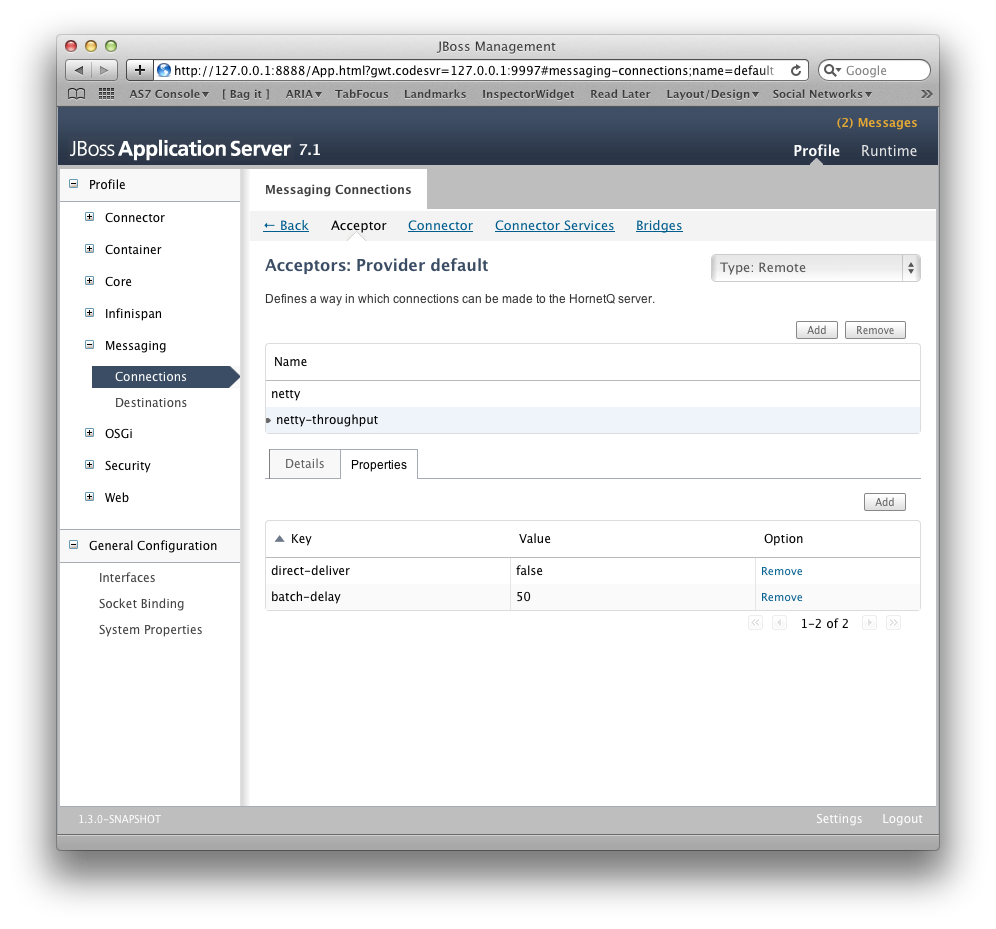Go to first page of properties table
Viewport: 996px width, 929px height.
[755, 623]
